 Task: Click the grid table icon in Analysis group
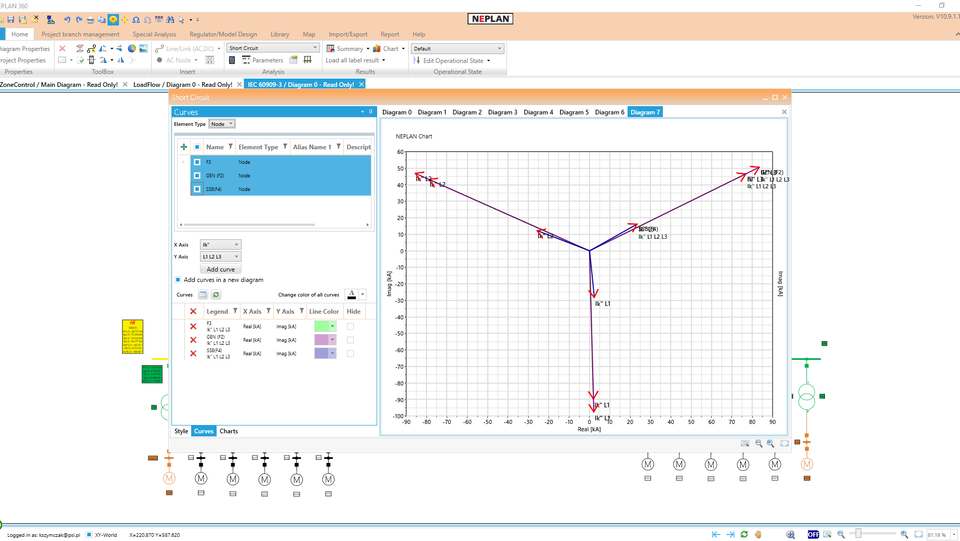307,60
